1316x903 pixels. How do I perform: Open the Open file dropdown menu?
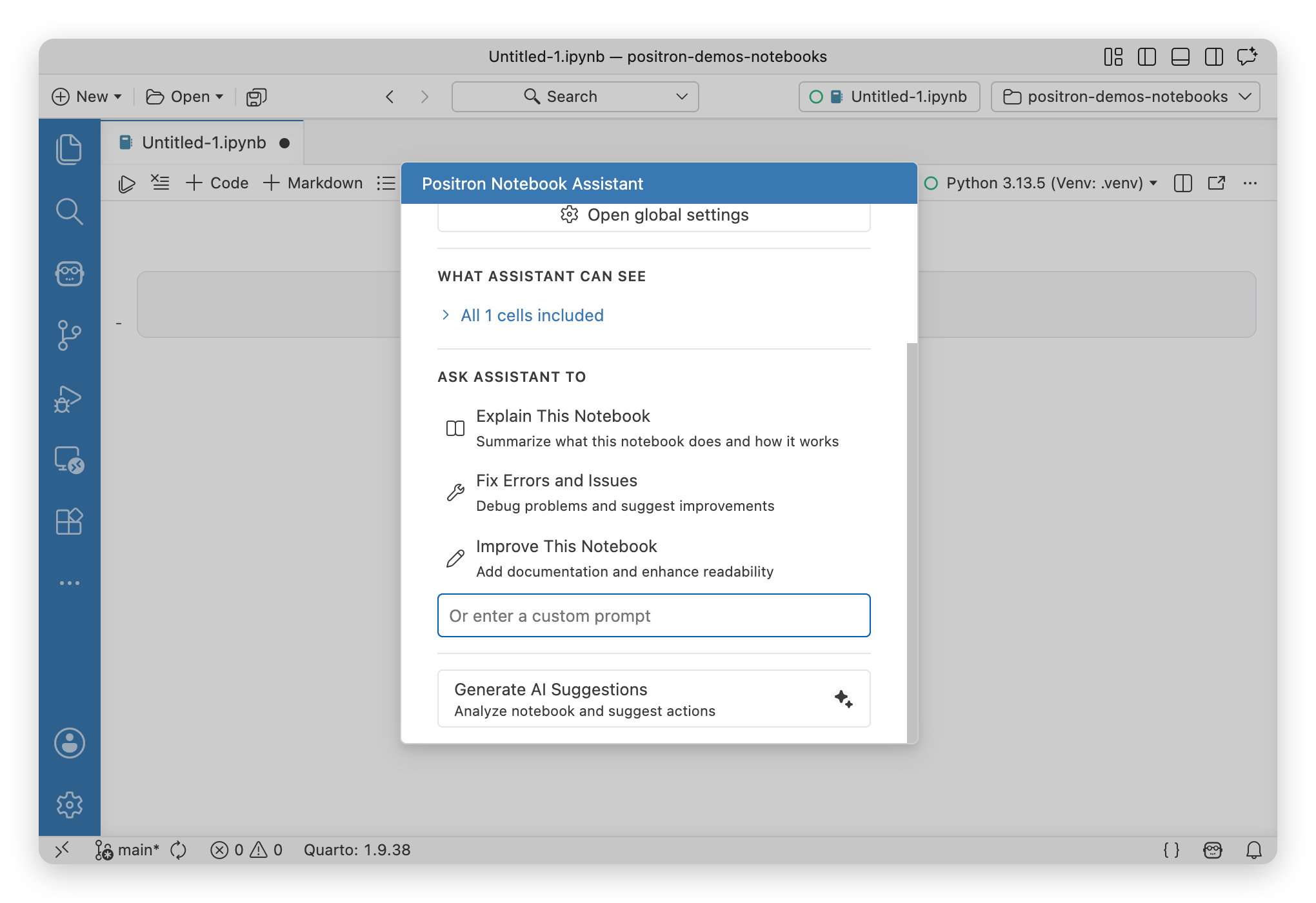pyautogui.click(x=184, y=97)
